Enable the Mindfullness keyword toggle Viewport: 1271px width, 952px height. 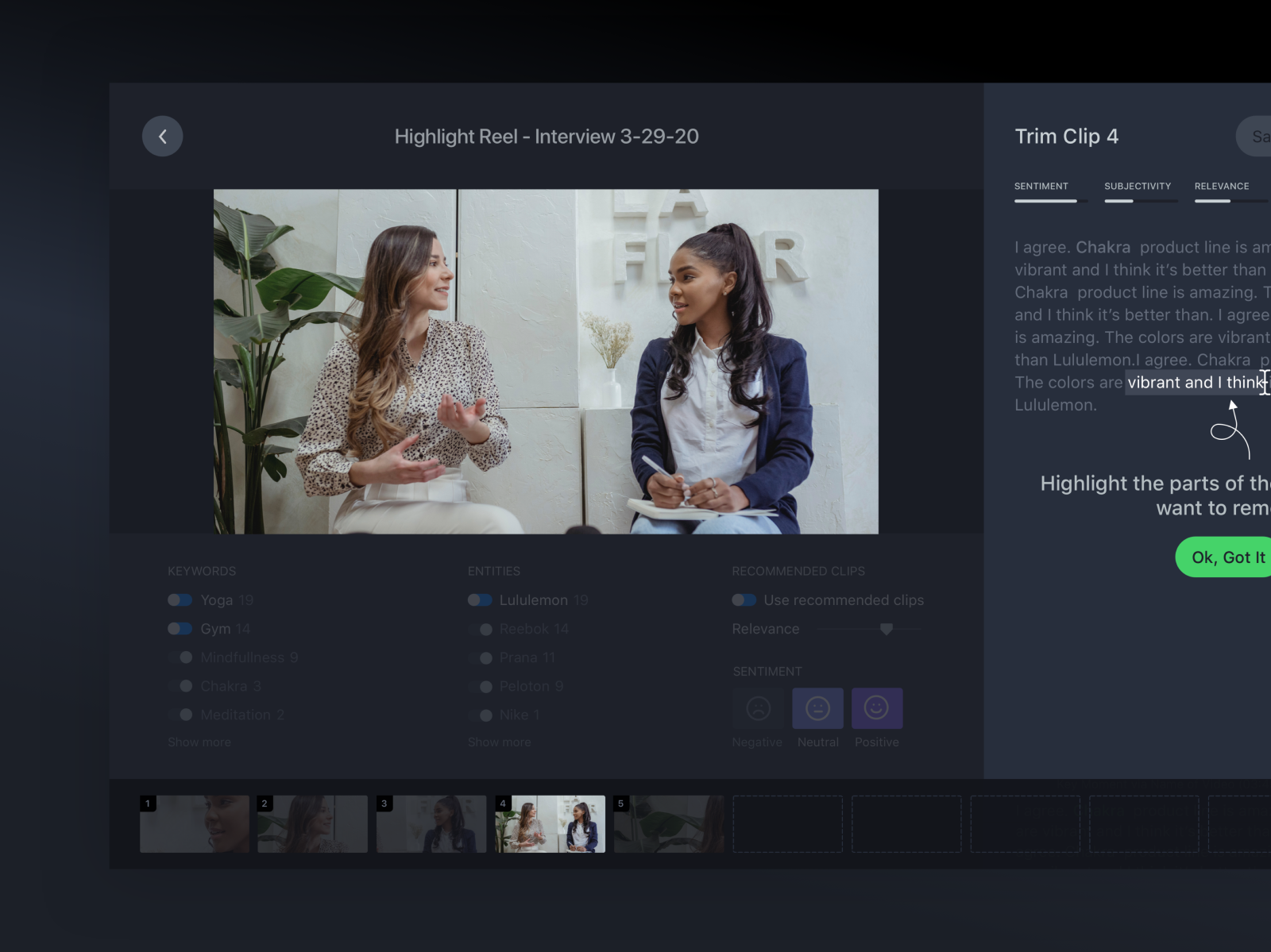pyautogui.click(x=180, y=657)
